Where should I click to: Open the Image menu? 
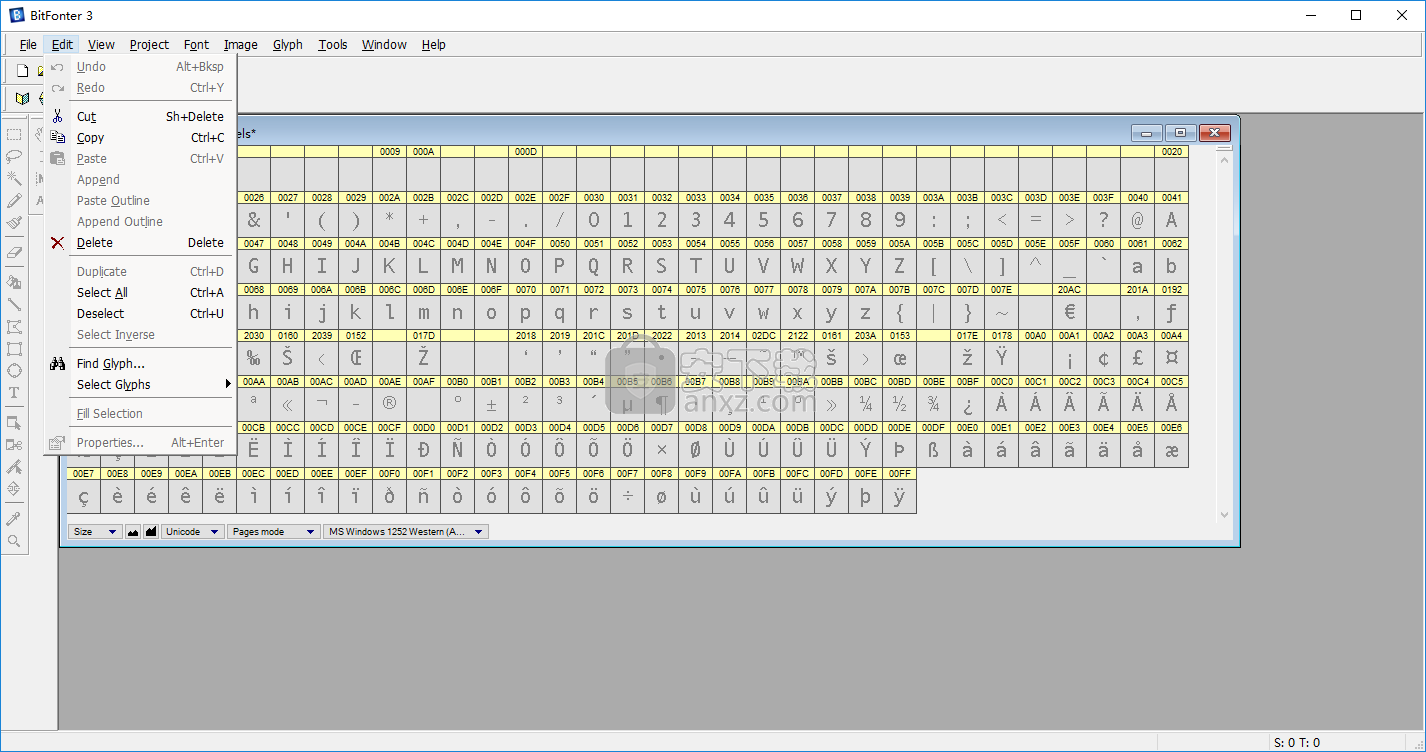click(x=240, y=44)
